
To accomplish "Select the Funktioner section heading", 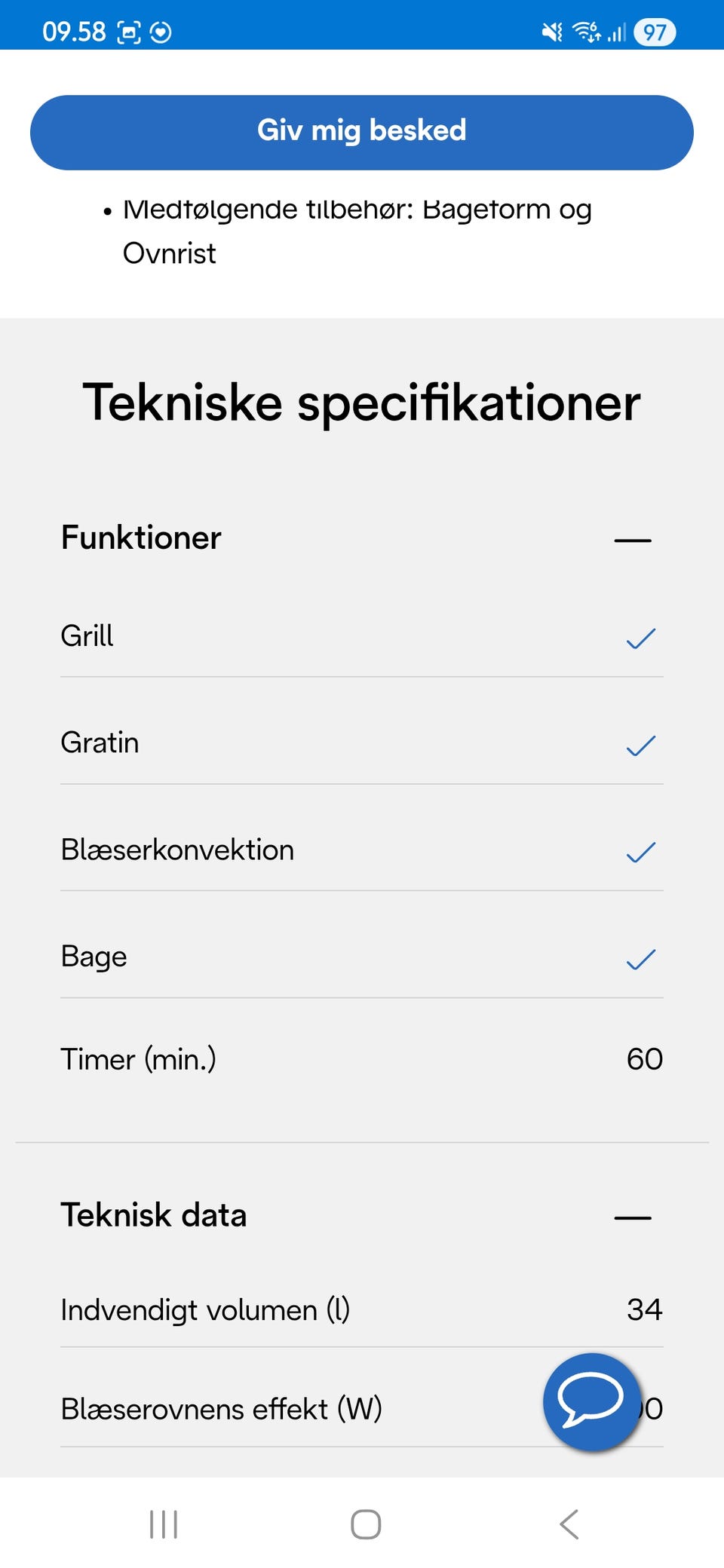I will [141, 538].
